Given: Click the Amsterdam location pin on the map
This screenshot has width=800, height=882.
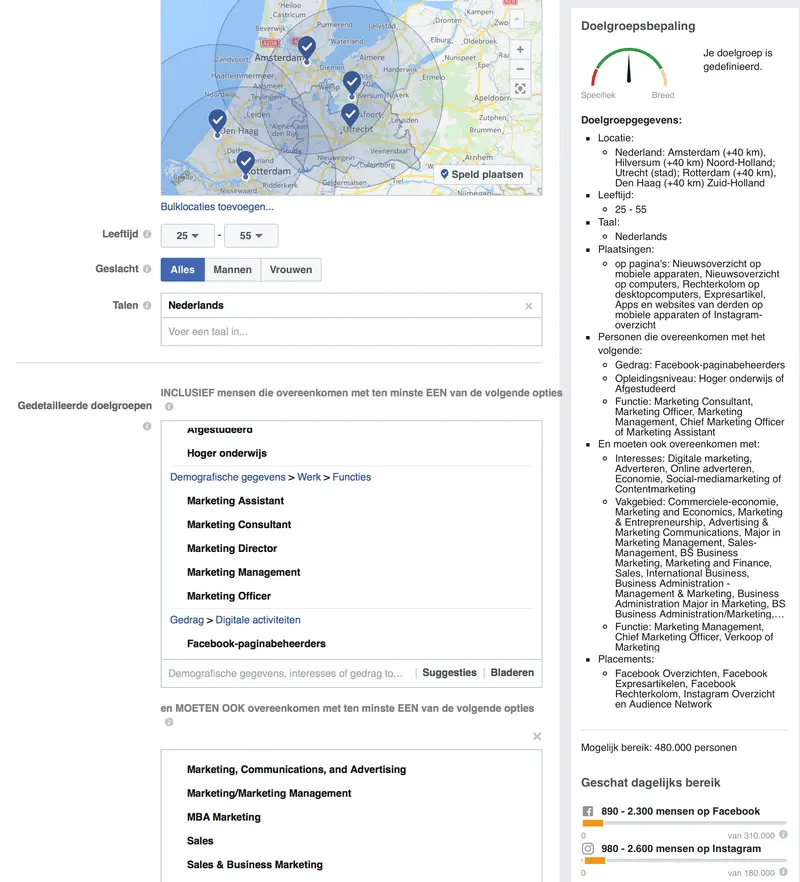Looking at the screenshot, I should pyautogui.click(x=307, y=48).
